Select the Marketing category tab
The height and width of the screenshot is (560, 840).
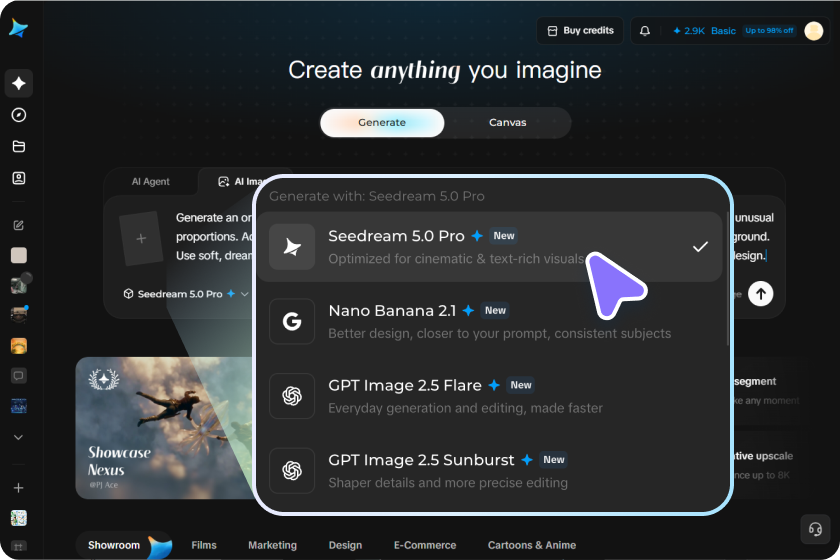[x=272, y=545]
